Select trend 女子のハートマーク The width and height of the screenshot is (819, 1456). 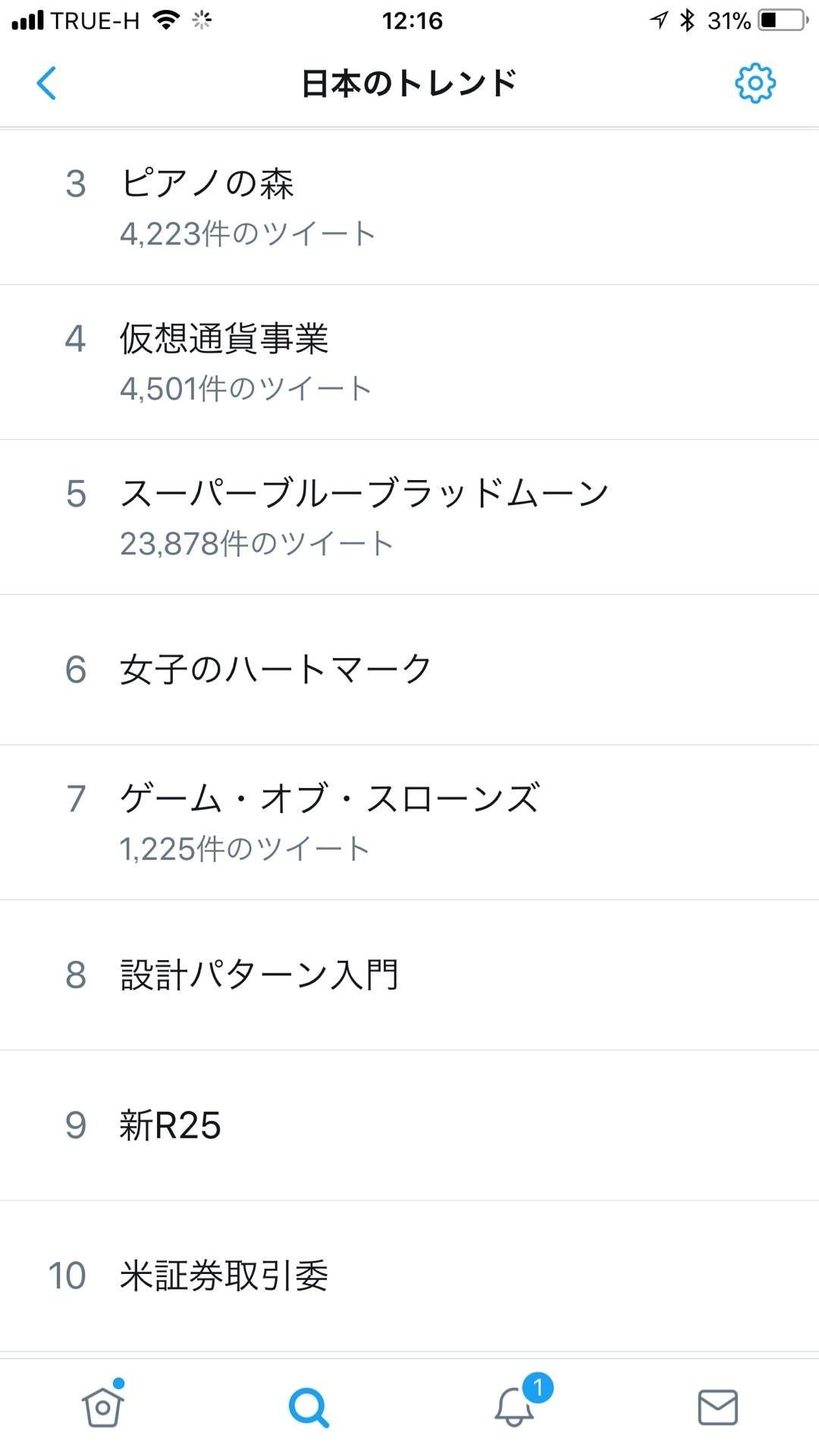pos(409,670)
